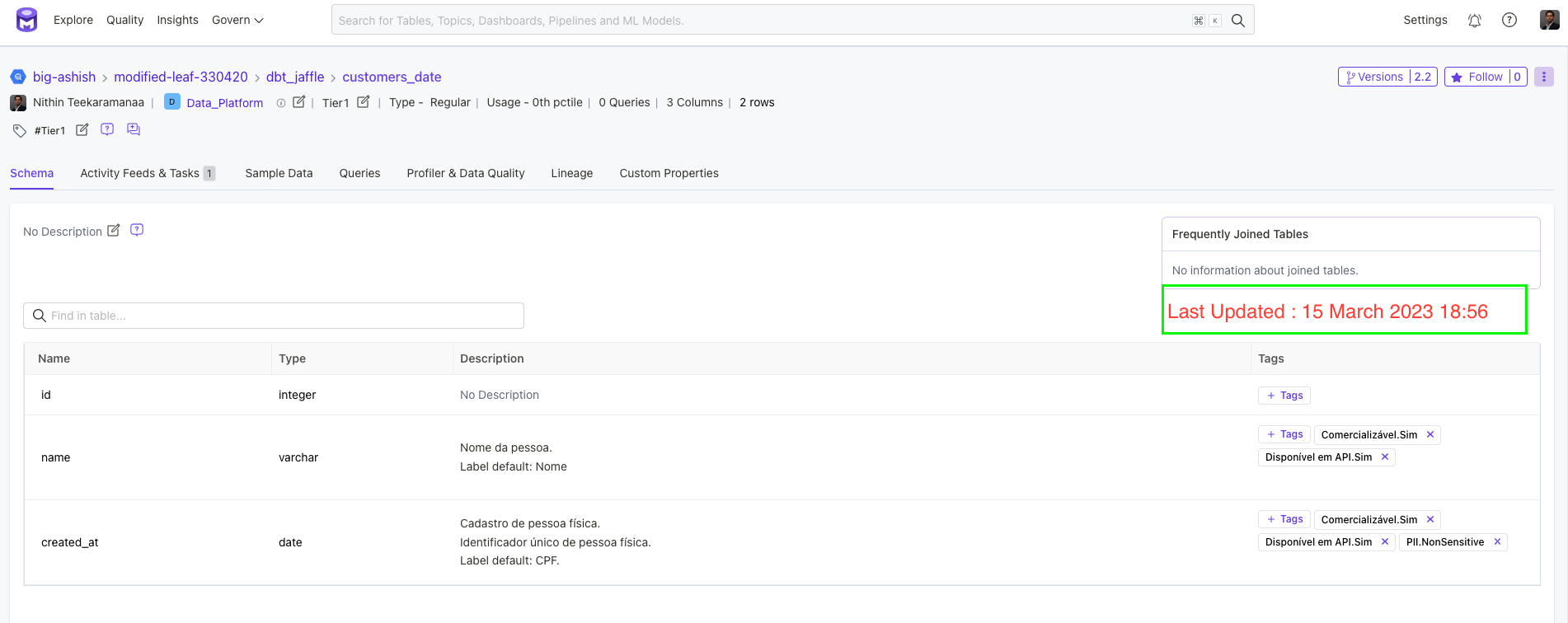Click the Versions 2.2 button
This screenshot has width=1568, height=623.
pyautogui.click(x=1387, y=77)
